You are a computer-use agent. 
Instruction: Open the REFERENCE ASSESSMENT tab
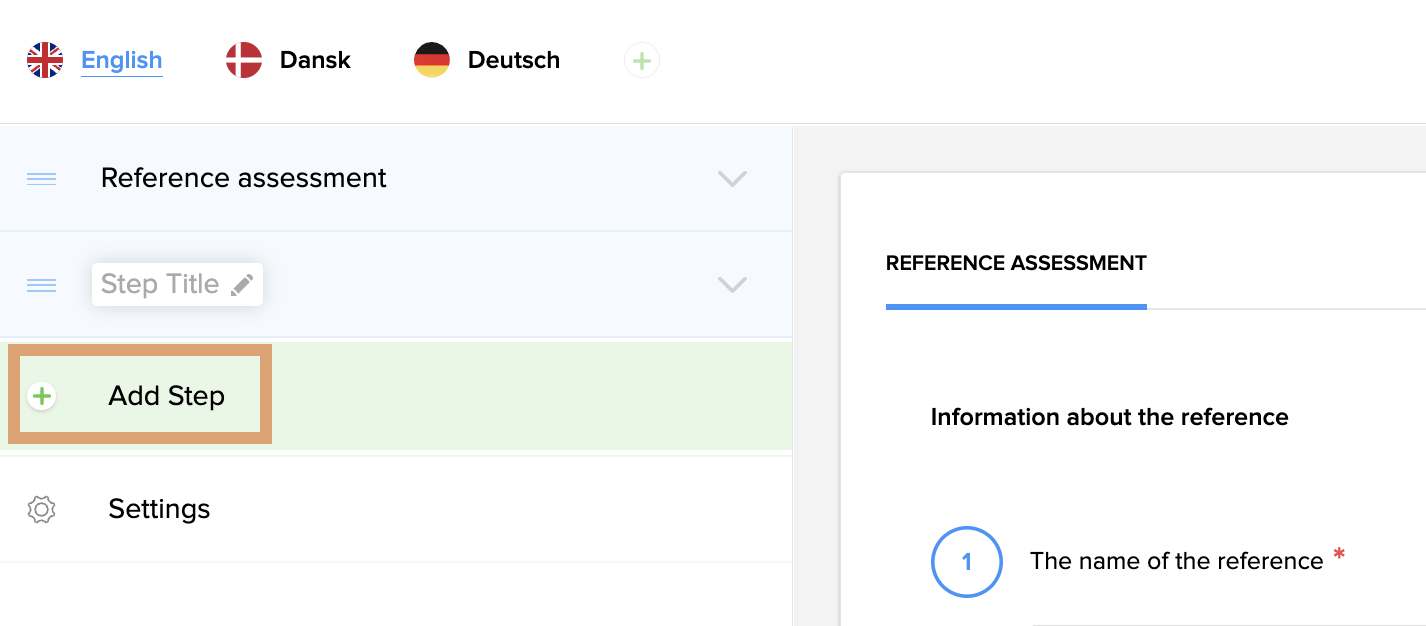1016,264
